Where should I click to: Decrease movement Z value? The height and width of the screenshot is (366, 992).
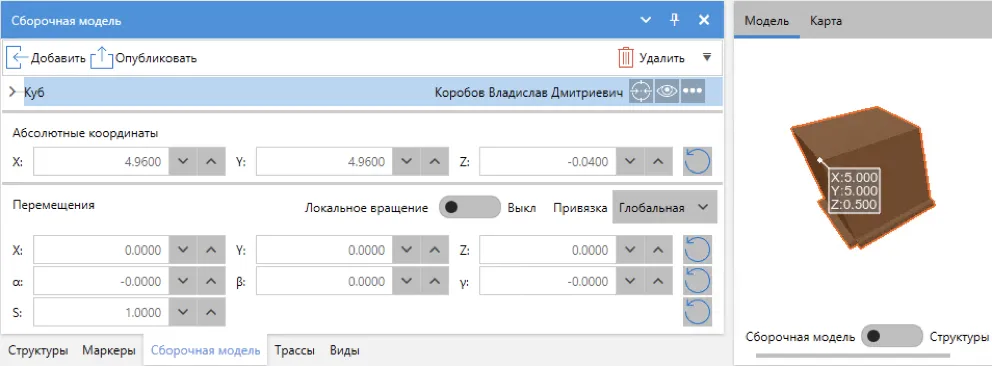(629, 250)
